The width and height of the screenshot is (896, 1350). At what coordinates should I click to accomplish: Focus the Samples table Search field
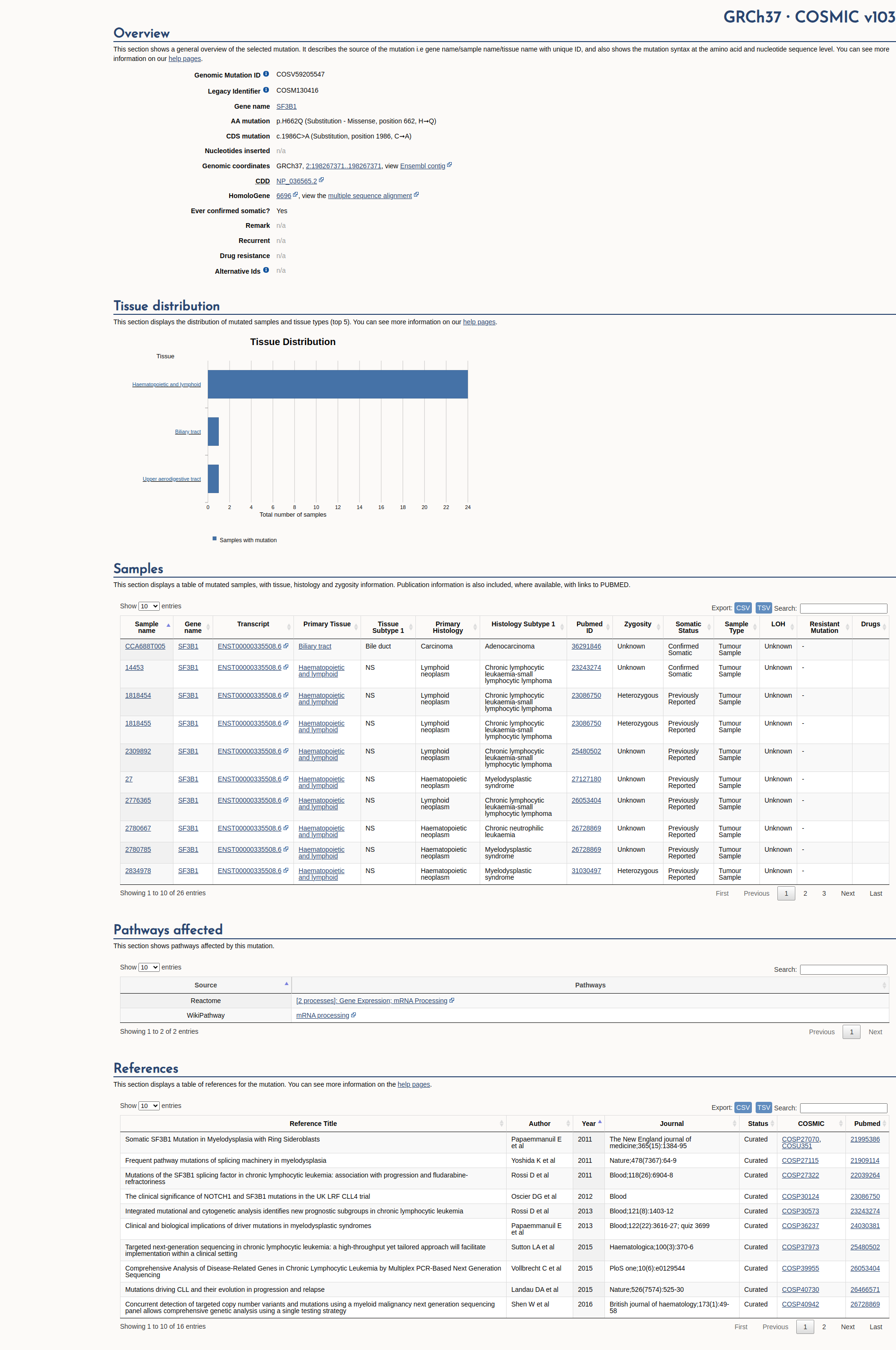click(844, 609)
